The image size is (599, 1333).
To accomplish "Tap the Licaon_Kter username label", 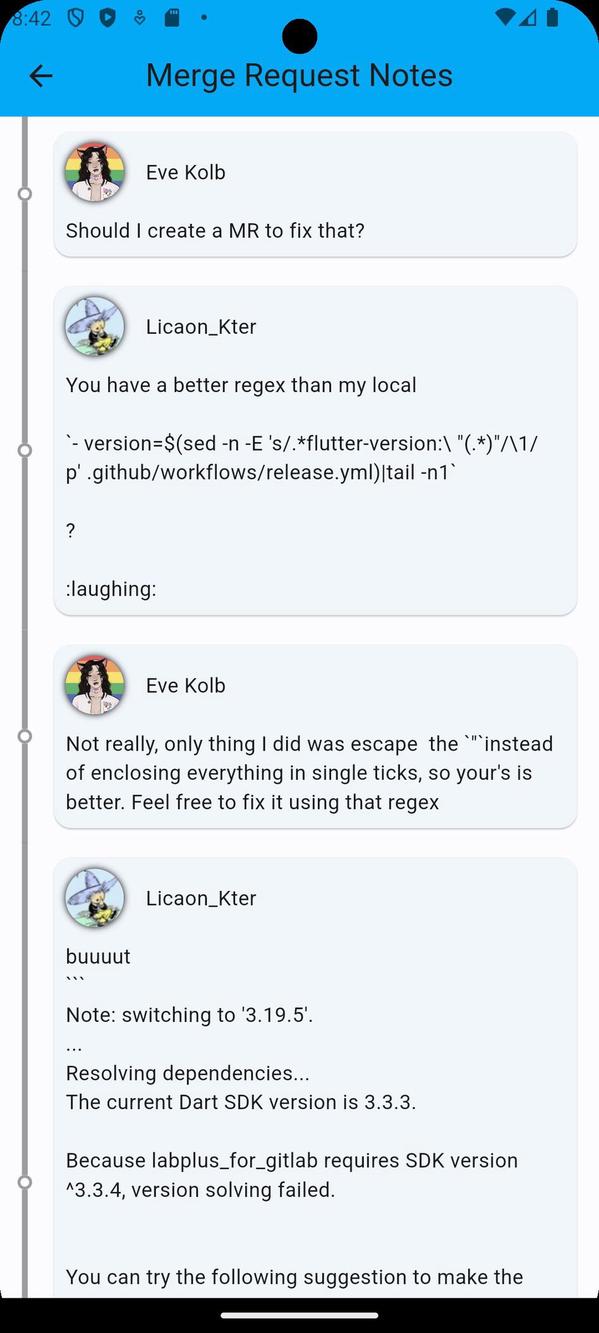I will pyautogui.click(x=201, y=326).
